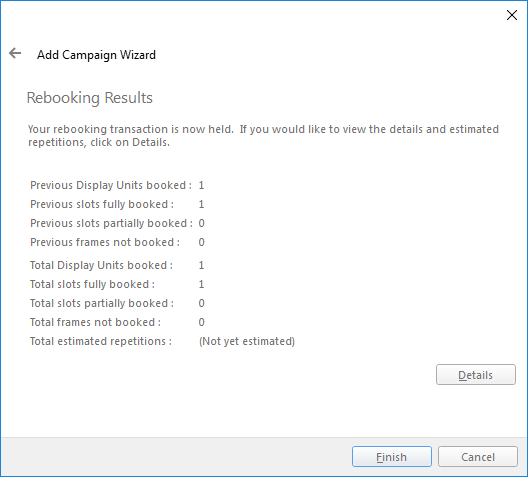Click the Previous Display Units booked label
This screenshot has height=477, width=528.
[111, 185]
